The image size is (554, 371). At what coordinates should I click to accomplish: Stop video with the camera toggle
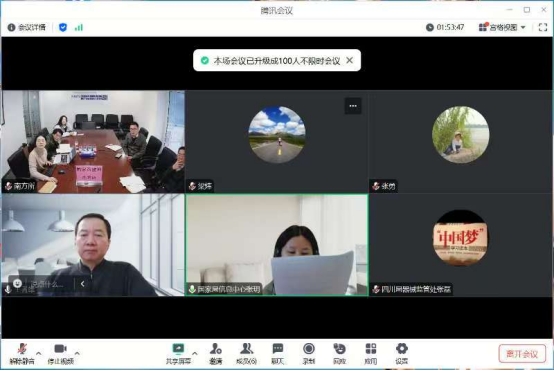pyautogui.click(x=60, y=349)
